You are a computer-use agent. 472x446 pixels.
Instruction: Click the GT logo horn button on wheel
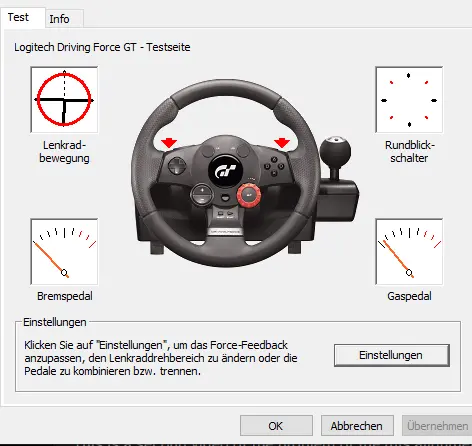[226, 171]
